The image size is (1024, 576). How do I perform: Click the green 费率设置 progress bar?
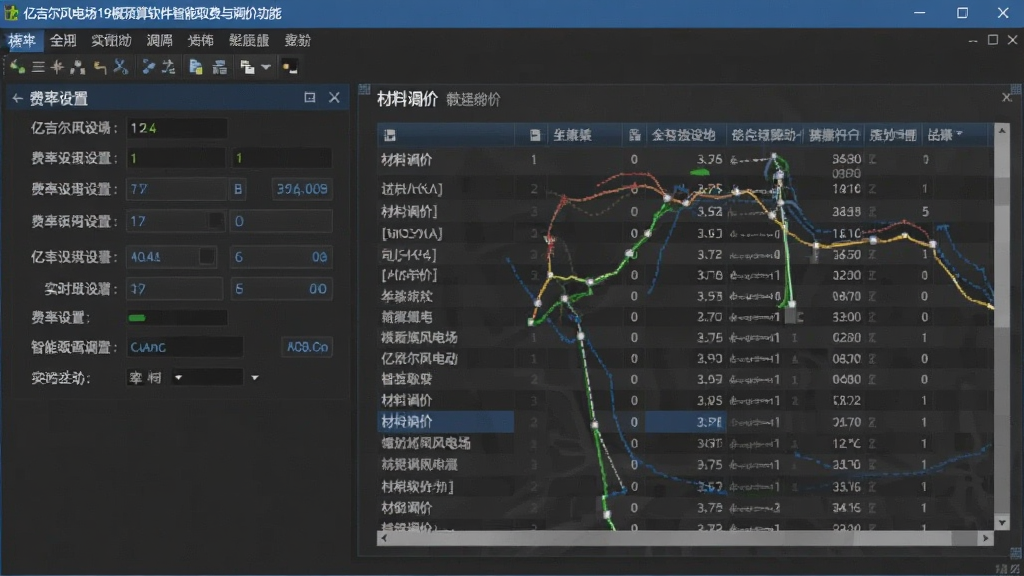click(176, 318)
